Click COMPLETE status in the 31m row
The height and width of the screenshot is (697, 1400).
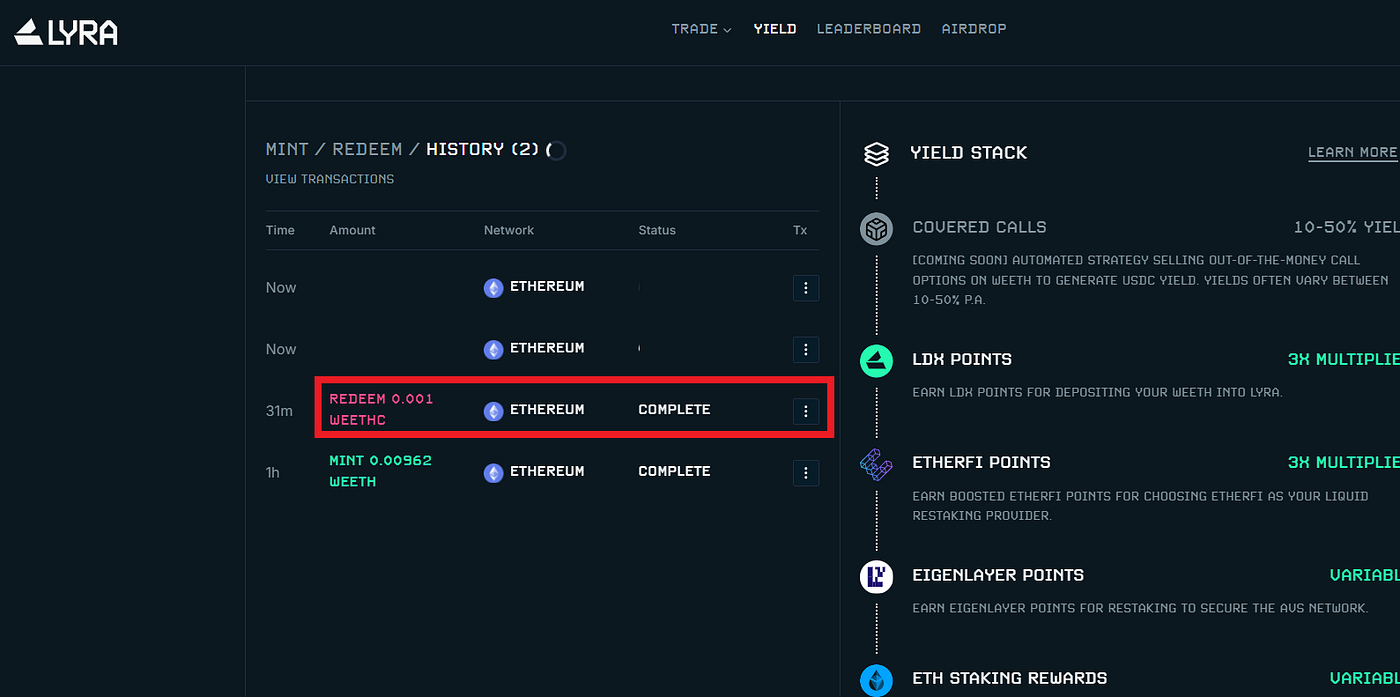pos(674,410)
